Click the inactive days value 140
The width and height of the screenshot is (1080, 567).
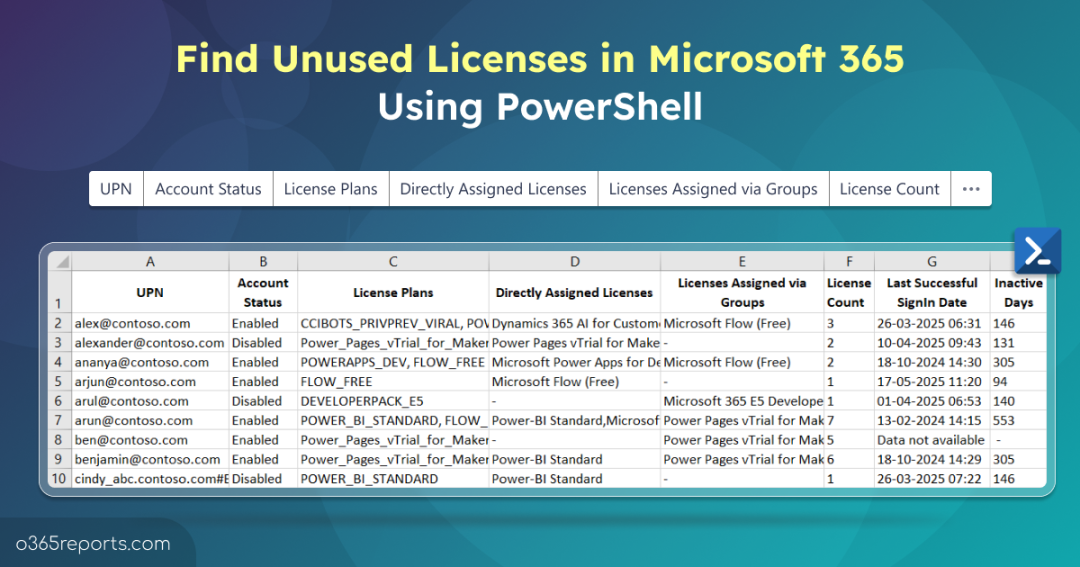(x=1018, y=401)
